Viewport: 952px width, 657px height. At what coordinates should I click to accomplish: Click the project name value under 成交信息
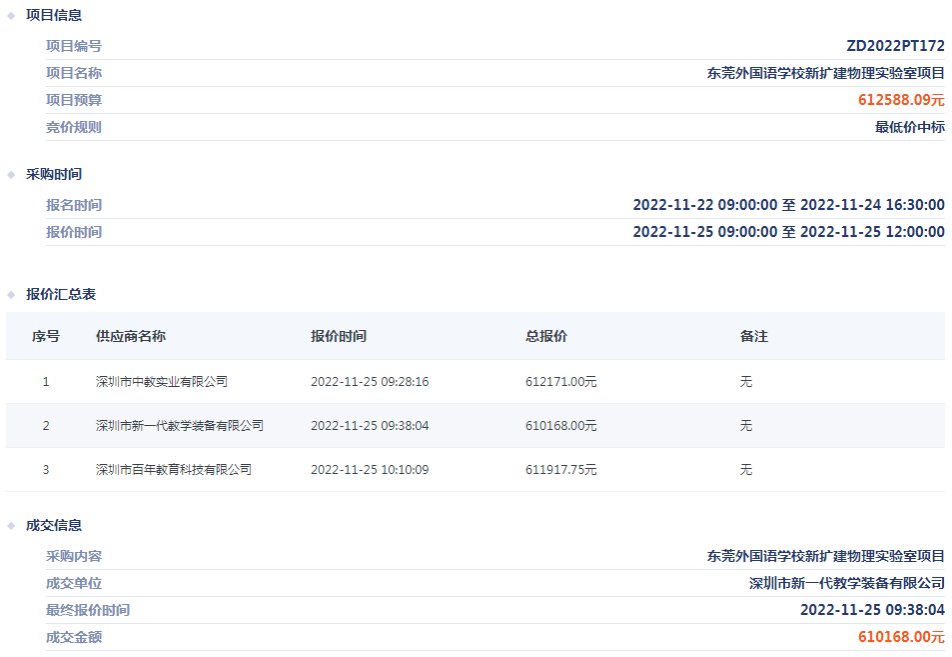826,556
